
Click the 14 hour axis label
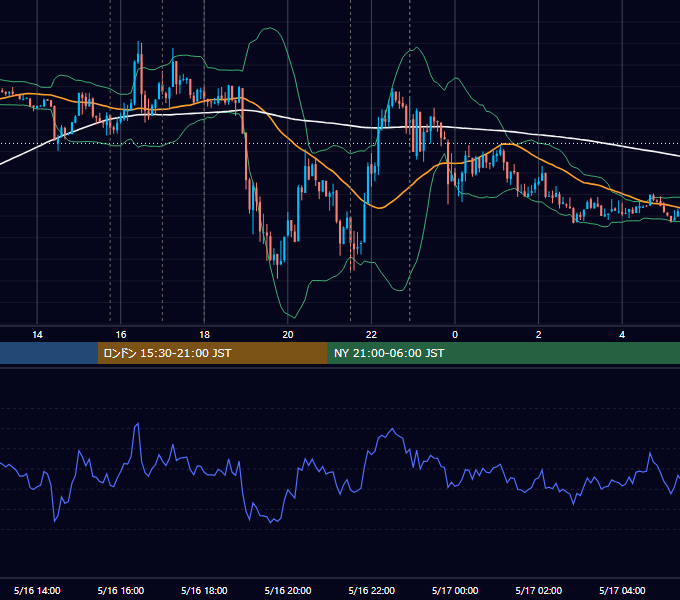(37, 335)
